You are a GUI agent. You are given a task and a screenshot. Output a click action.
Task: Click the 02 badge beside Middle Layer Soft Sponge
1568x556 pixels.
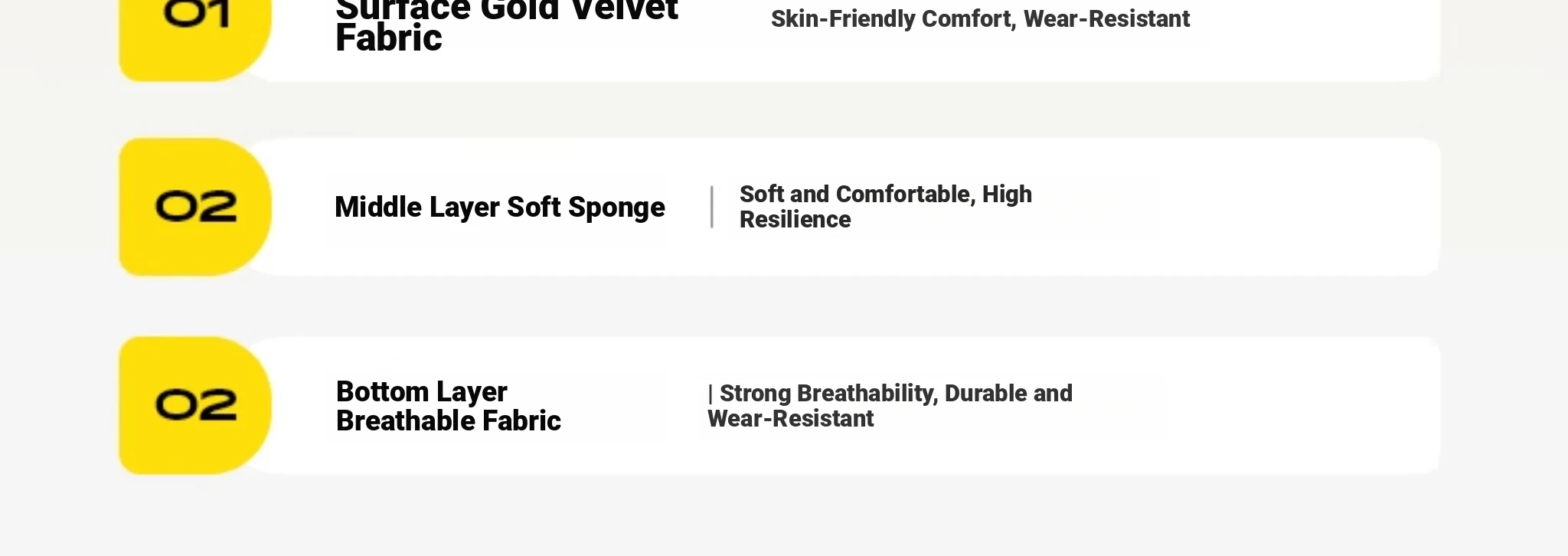(x=195, y=207)
